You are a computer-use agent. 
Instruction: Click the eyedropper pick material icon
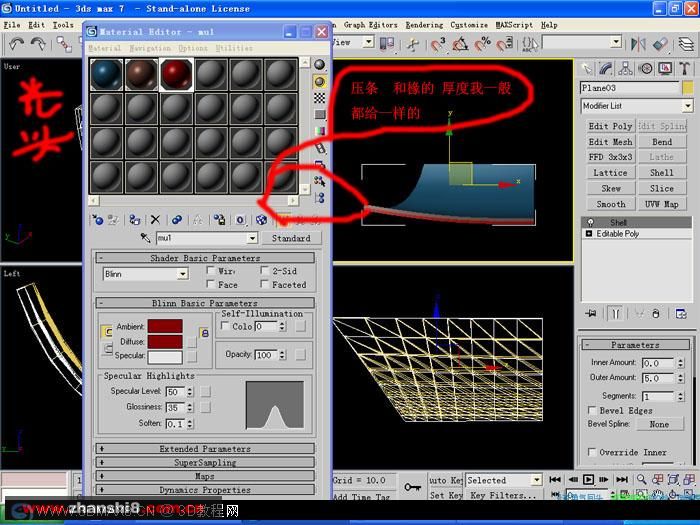click(x=146, y=238)
